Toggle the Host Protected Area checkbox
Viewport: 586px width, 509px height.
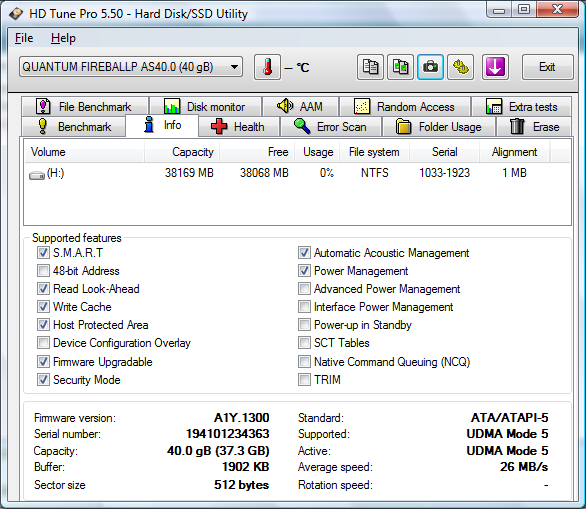tap(43, 324)
